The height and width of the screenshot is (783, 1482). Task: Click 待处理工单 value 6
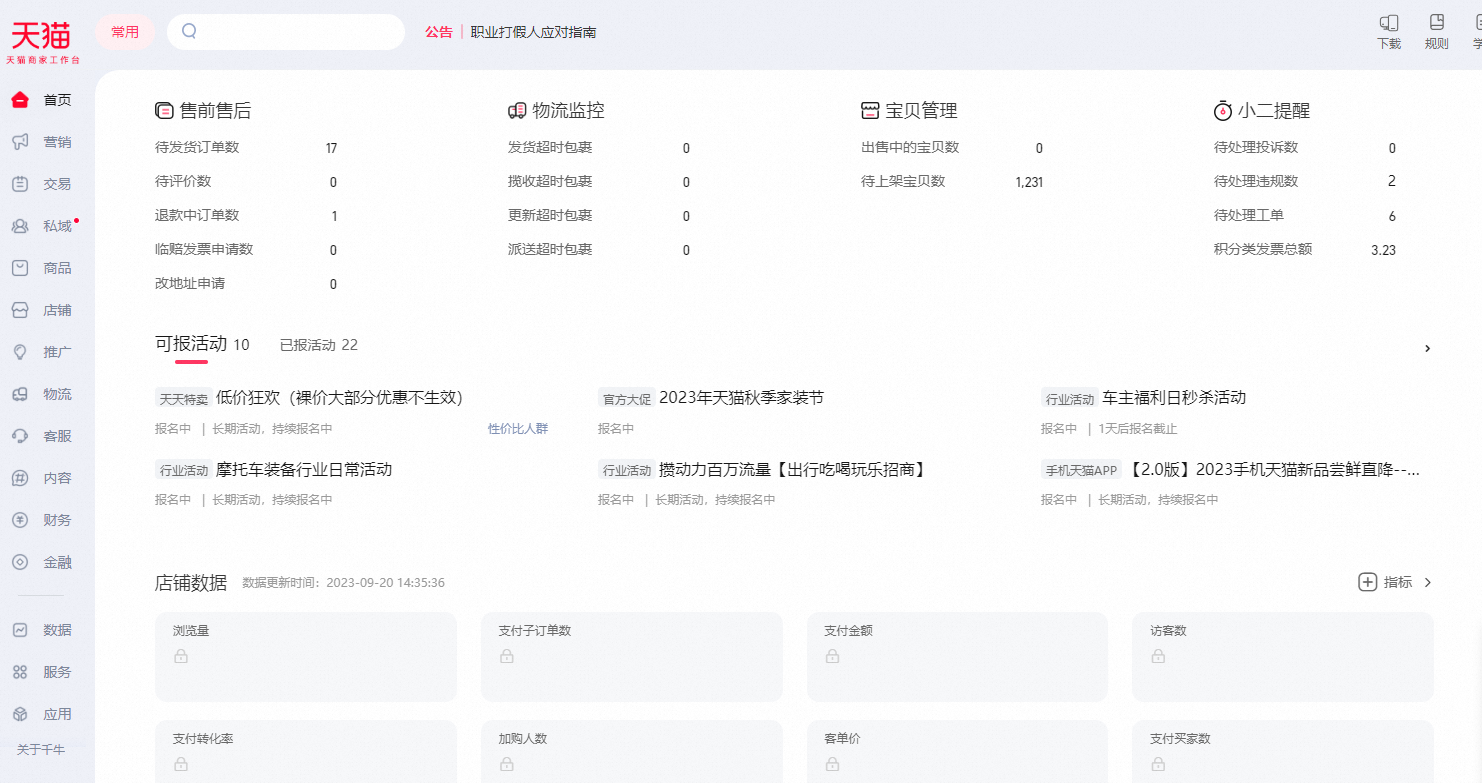point(1392,216)
